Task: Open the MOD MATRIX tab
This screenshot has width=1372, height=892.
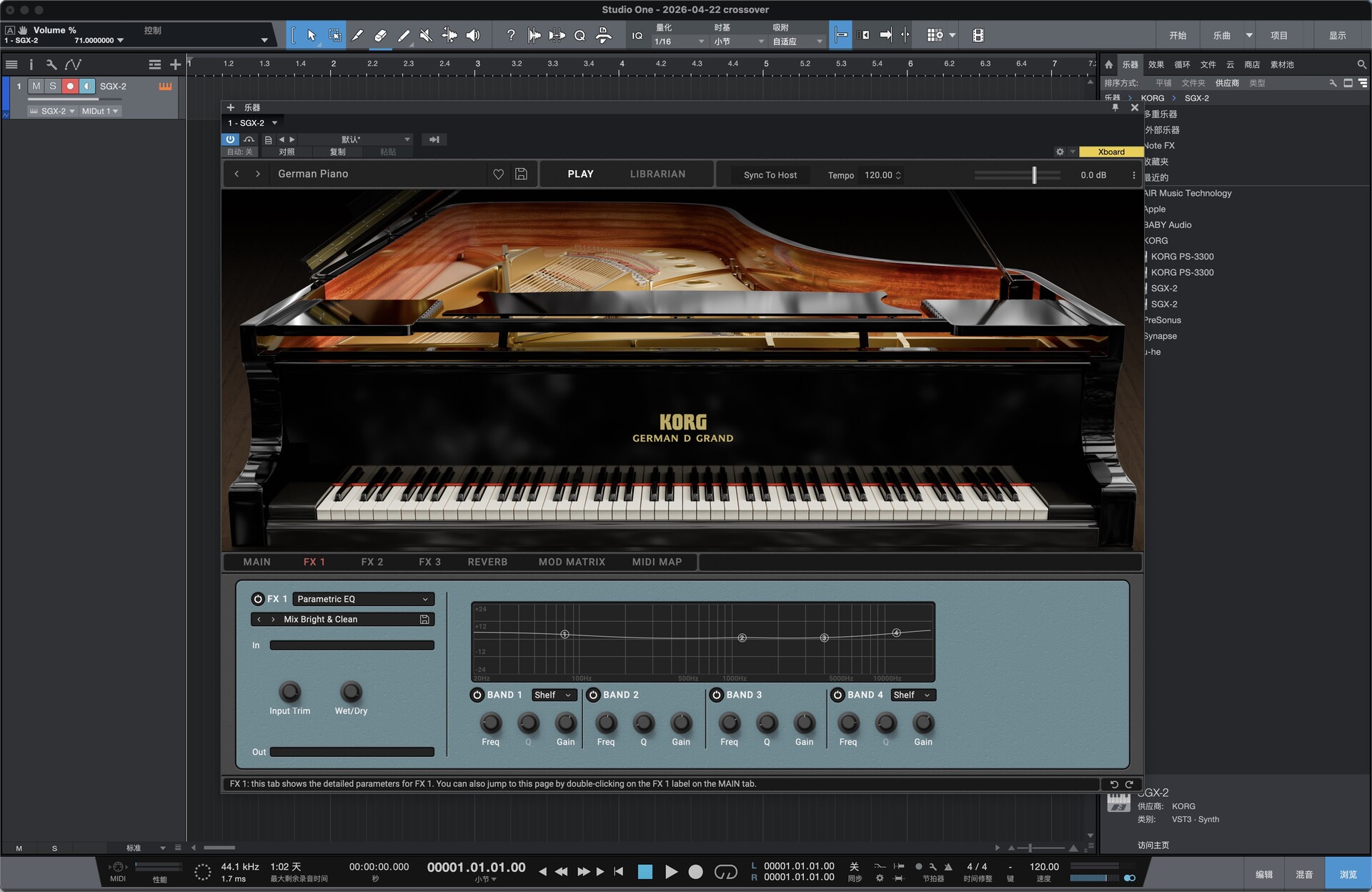Action: click(x=572, y=562)
